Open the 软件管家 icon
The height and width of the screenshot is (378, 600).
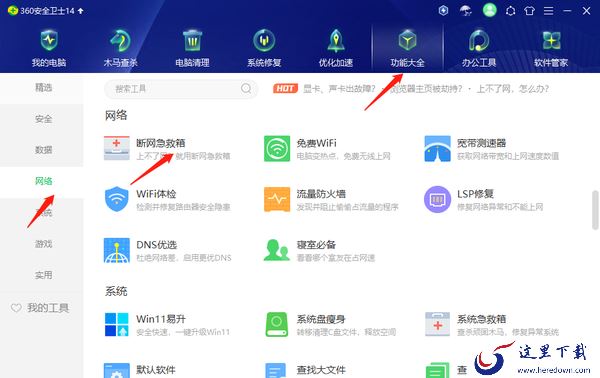(x=551, y=41)
